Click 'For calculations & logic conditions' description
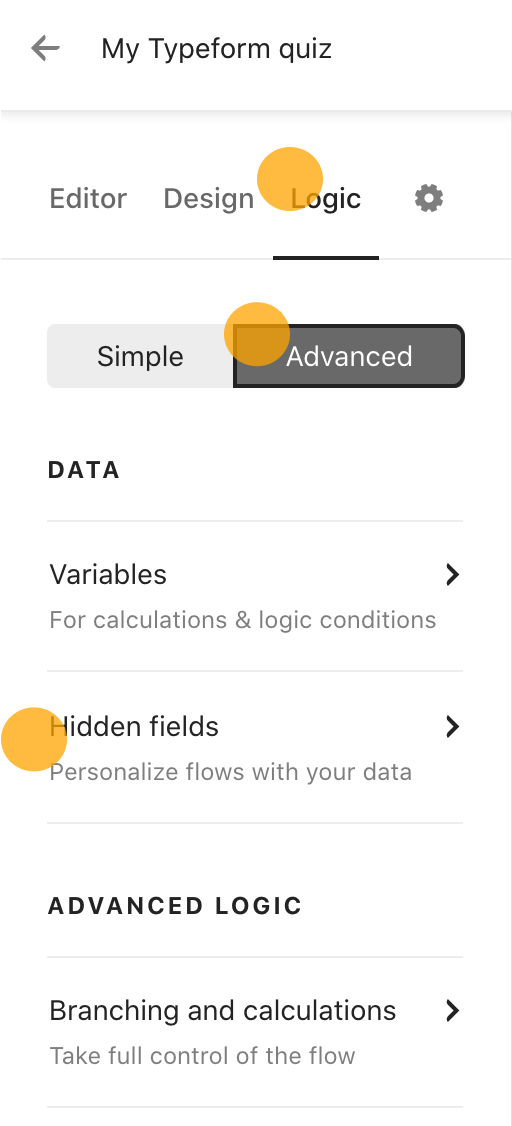The height and width of the screenshot is (1126, 512). click(243, 620)
